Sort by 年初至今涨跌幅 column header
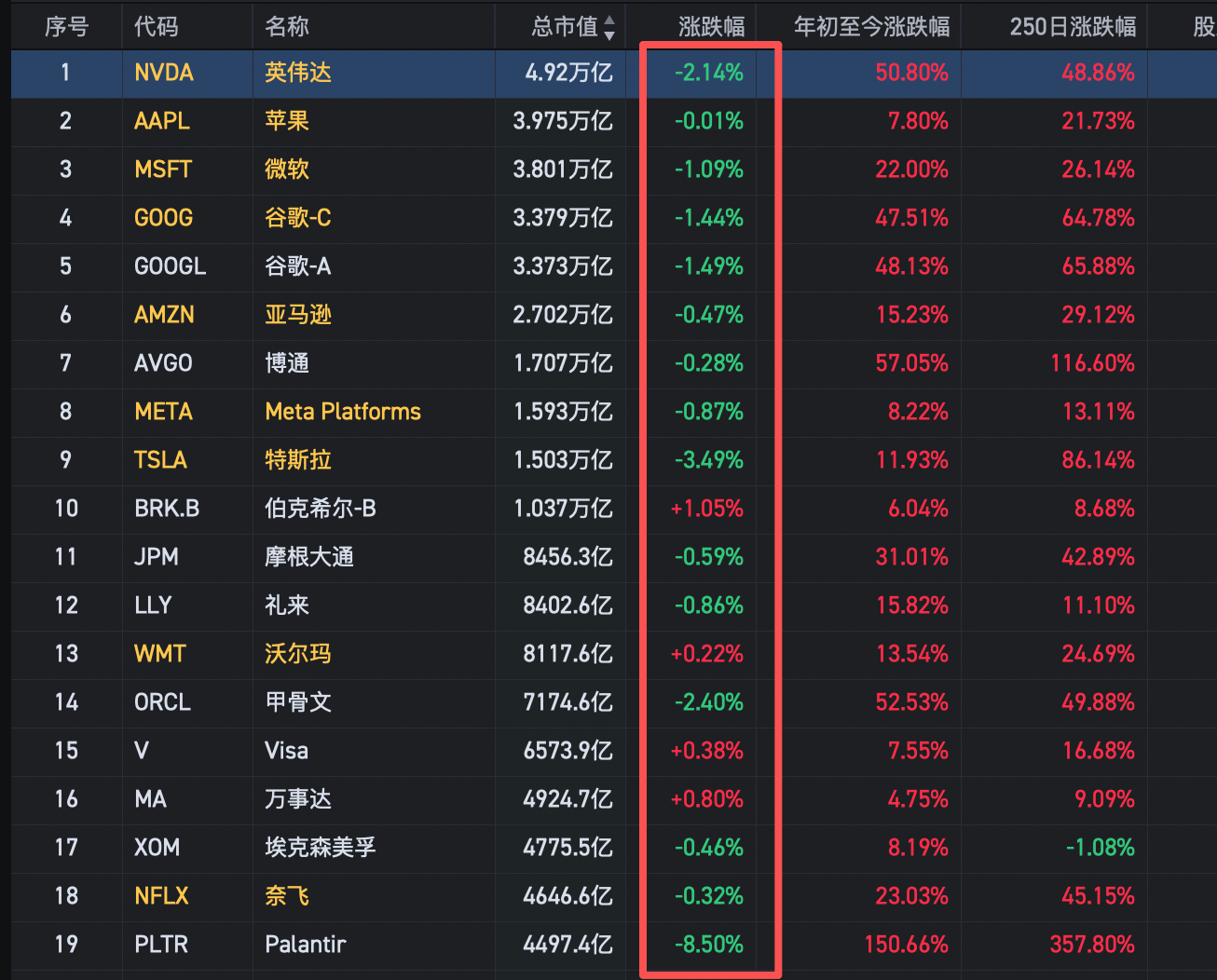This screenshot has height=980, width=1217. 871,27
